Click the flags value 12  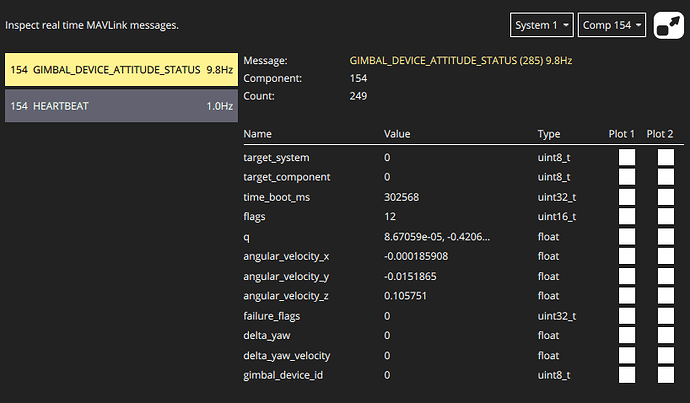[389, 216]
